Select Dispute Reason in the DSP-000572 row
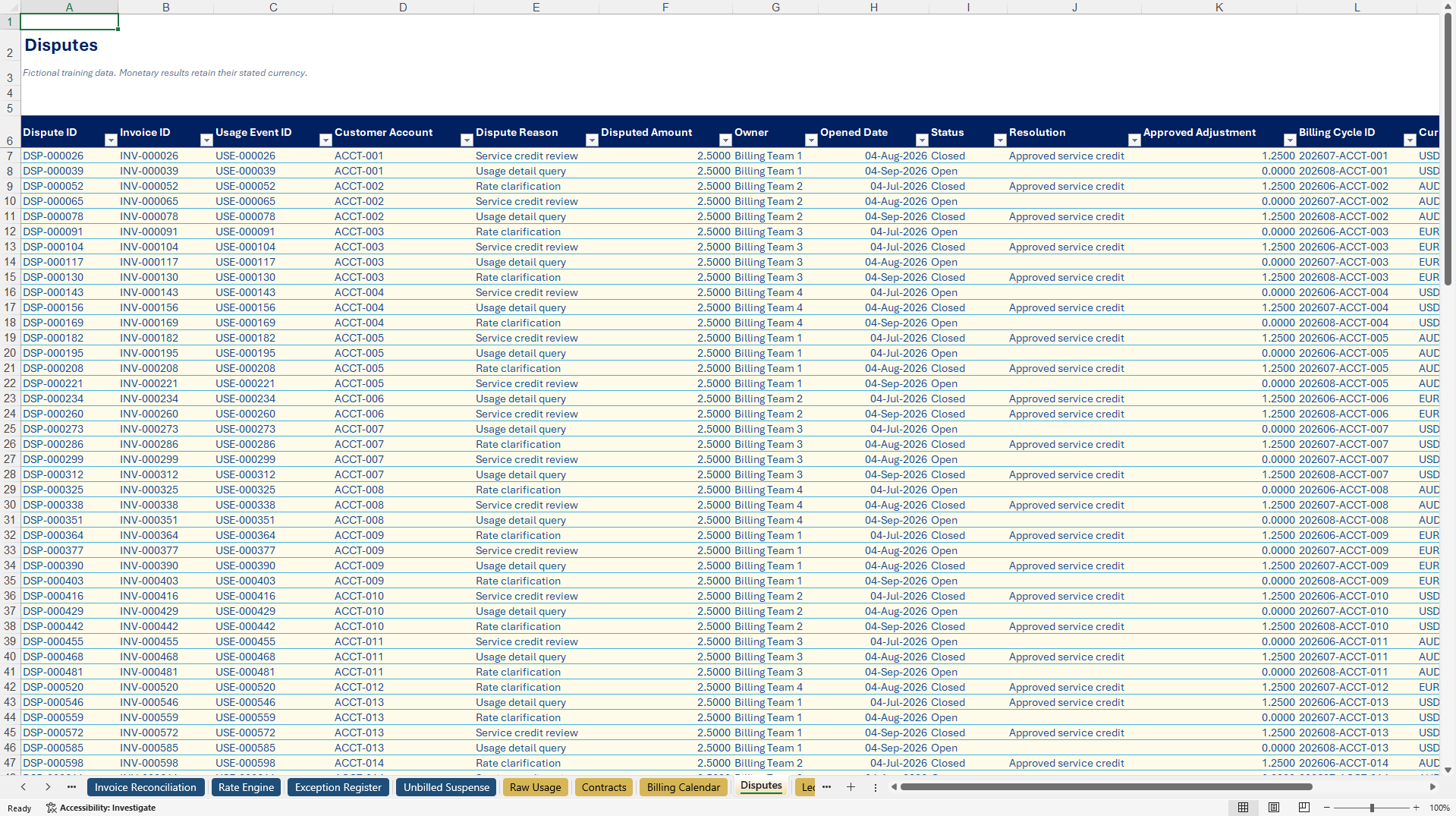This screenshot has height=816, width=1456. coord(536,733)
